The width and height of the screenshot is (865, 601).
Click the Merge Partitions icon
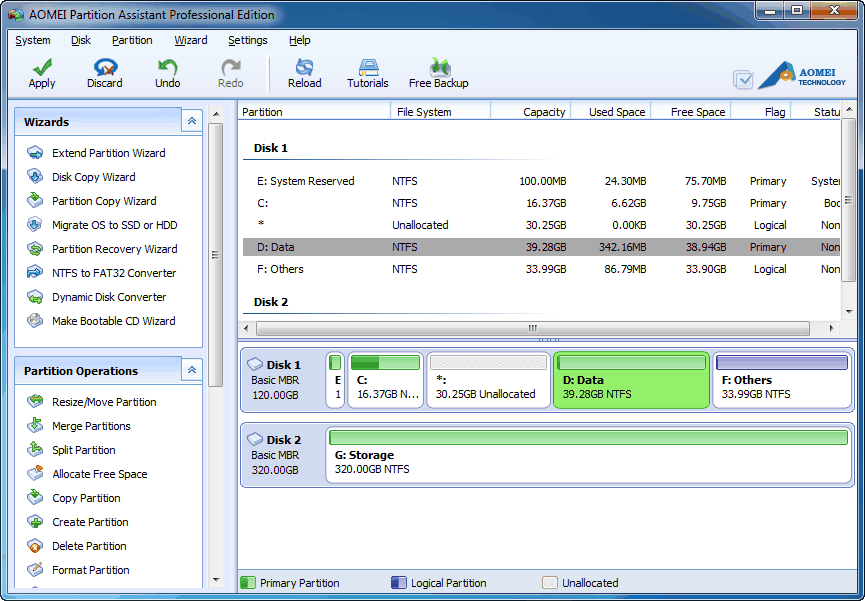(35, 426)
